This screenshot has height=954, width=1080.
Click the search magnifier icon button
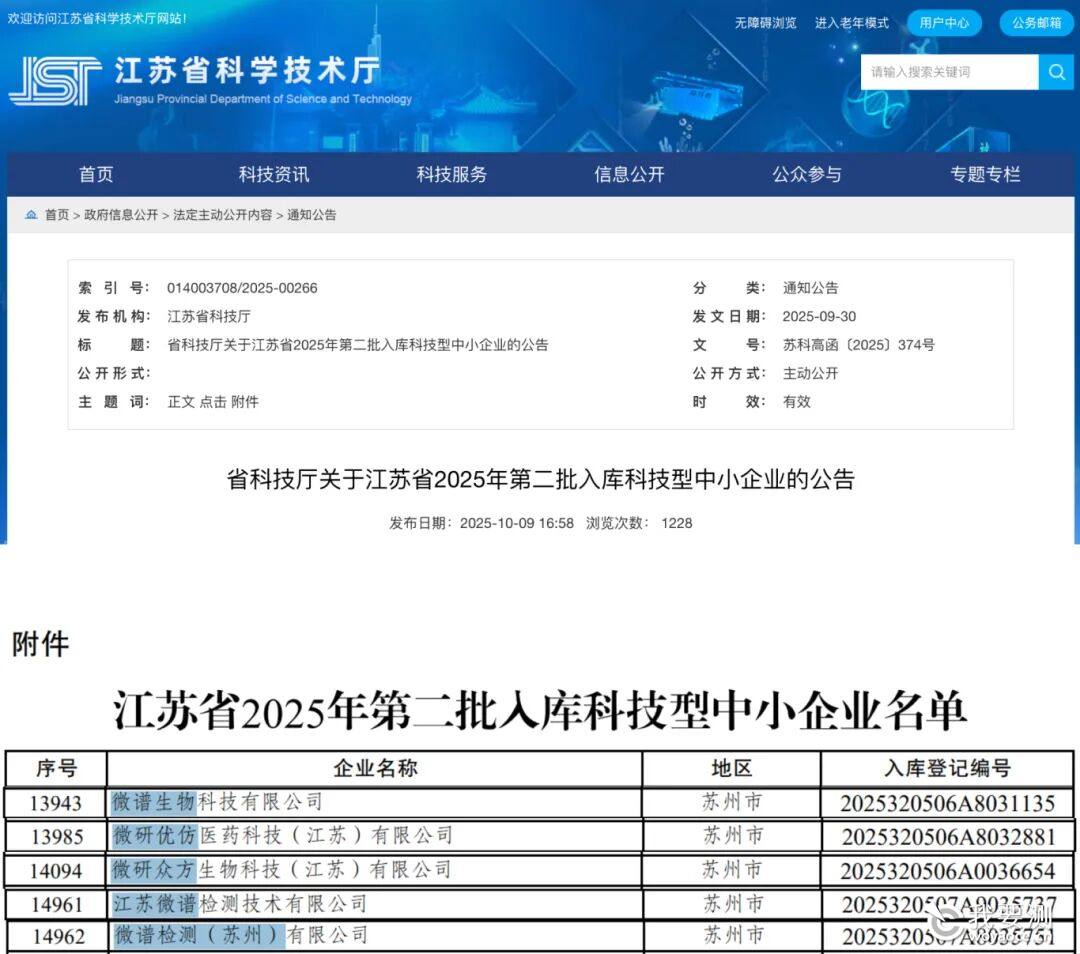(1056, 72)
